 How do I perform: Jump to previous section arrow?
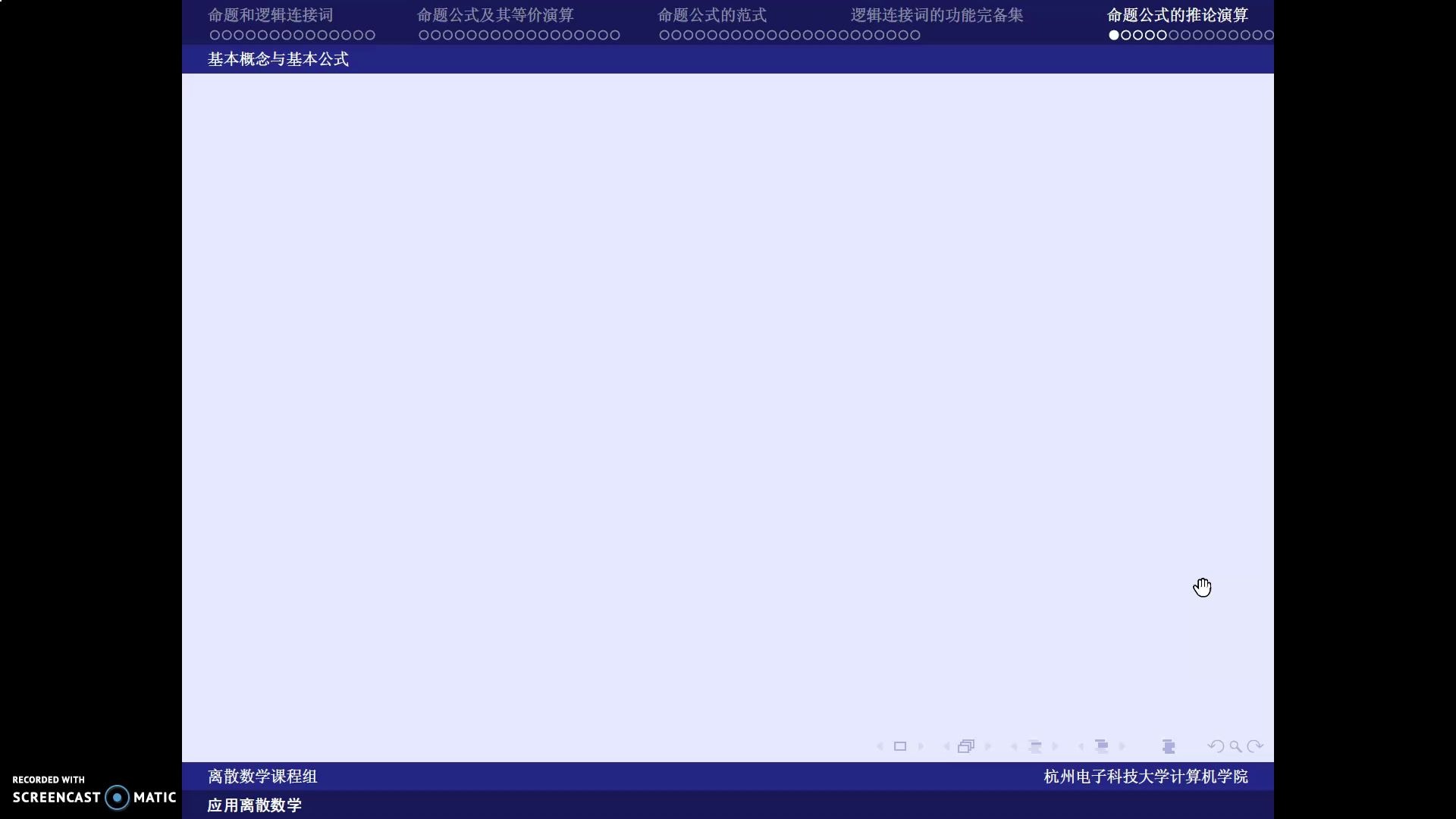click(1081, 746)
